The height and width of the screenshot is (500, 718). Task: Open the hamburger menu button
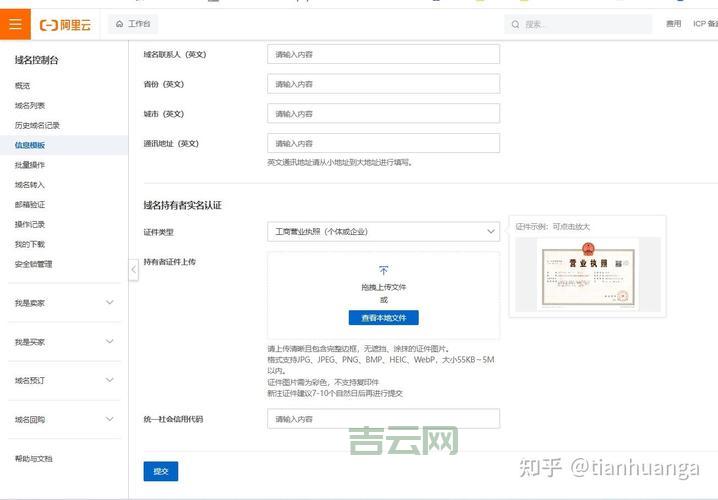[15, 24]
